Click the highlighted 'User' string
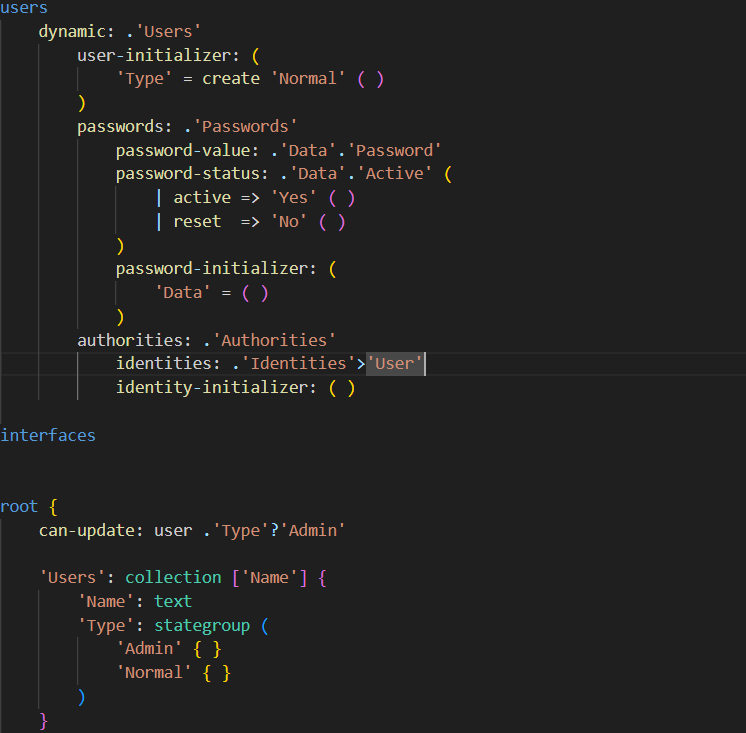Image resolution: width=746 pixels, height=733 pixels. click(396, 364)
